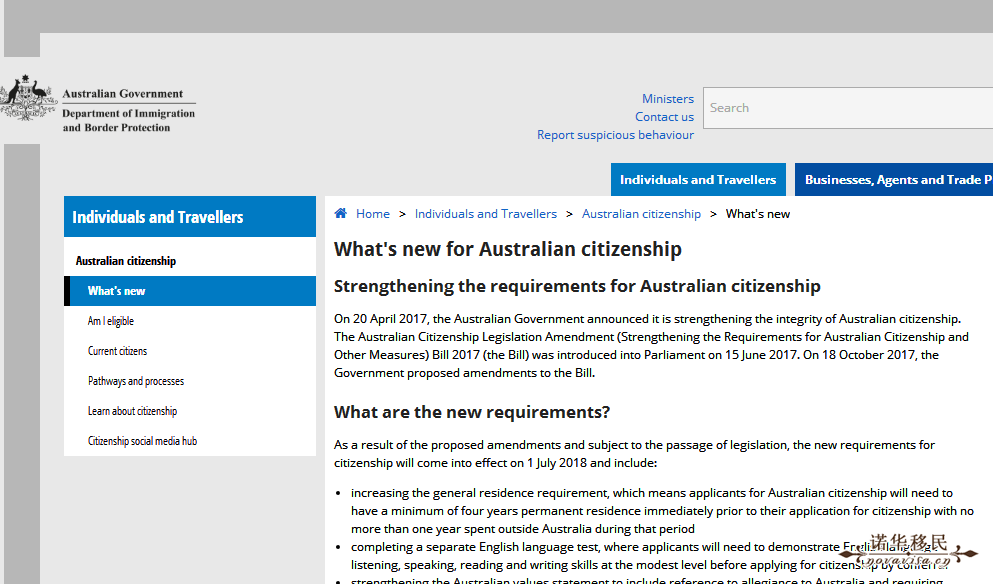Click into the Search input field
The image size is (993, 584).
[x=848, y=108]
